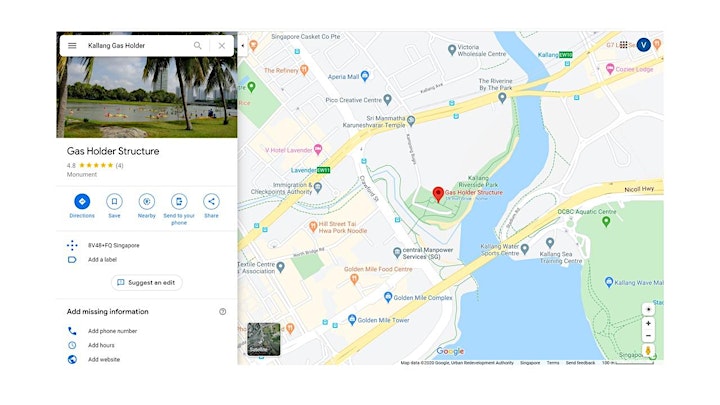Click the red Gas Holder Structure pin
The height and width of the screenshot is (405, 720).
pyautogui.click(x=438, y=194)
